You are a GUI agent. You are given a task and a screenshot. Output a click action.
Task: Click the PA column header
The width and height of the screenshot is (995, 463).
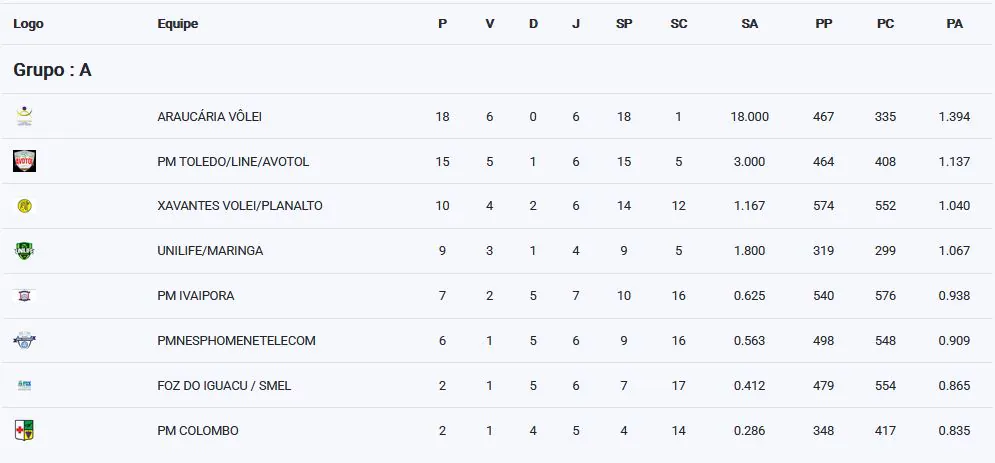[x=954, y=24]
